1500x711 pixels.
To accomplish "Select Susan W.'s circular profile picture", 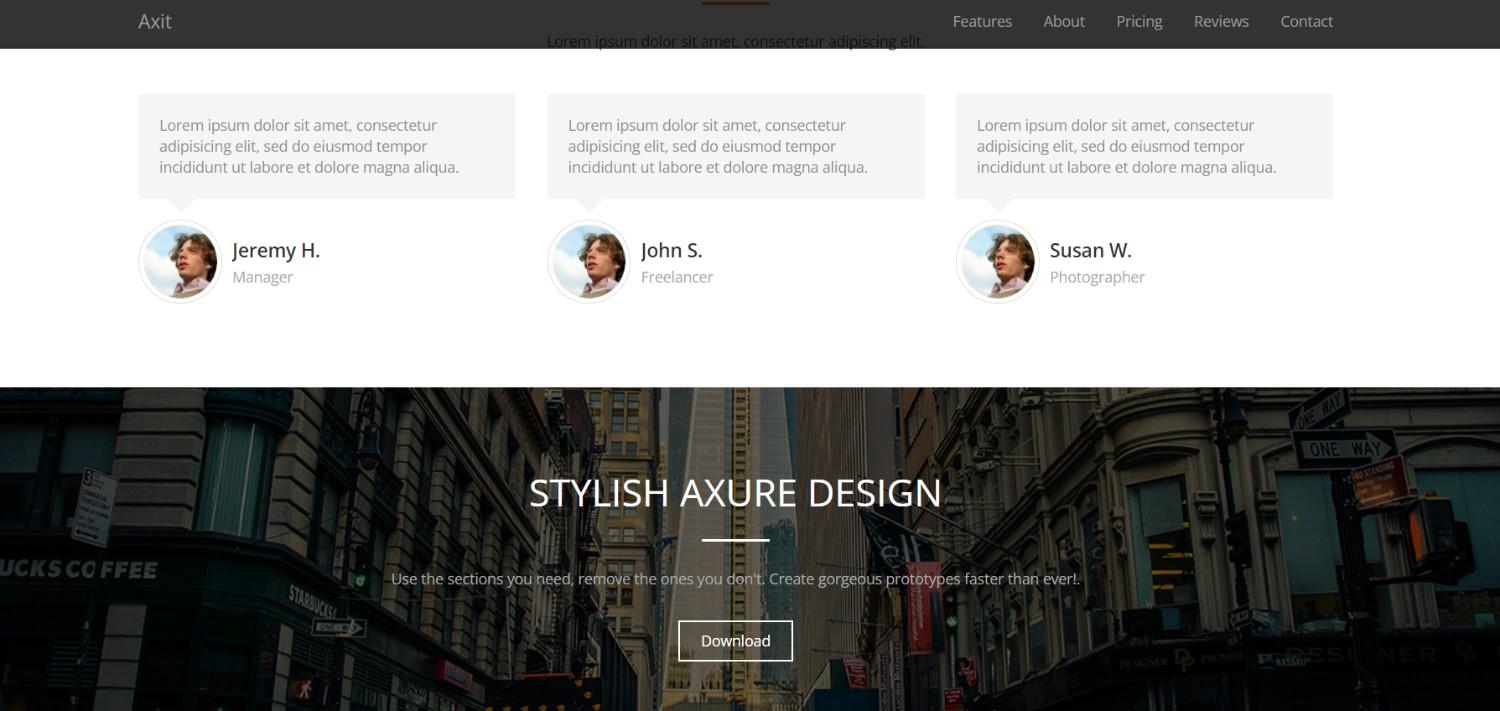I will 997,262.
